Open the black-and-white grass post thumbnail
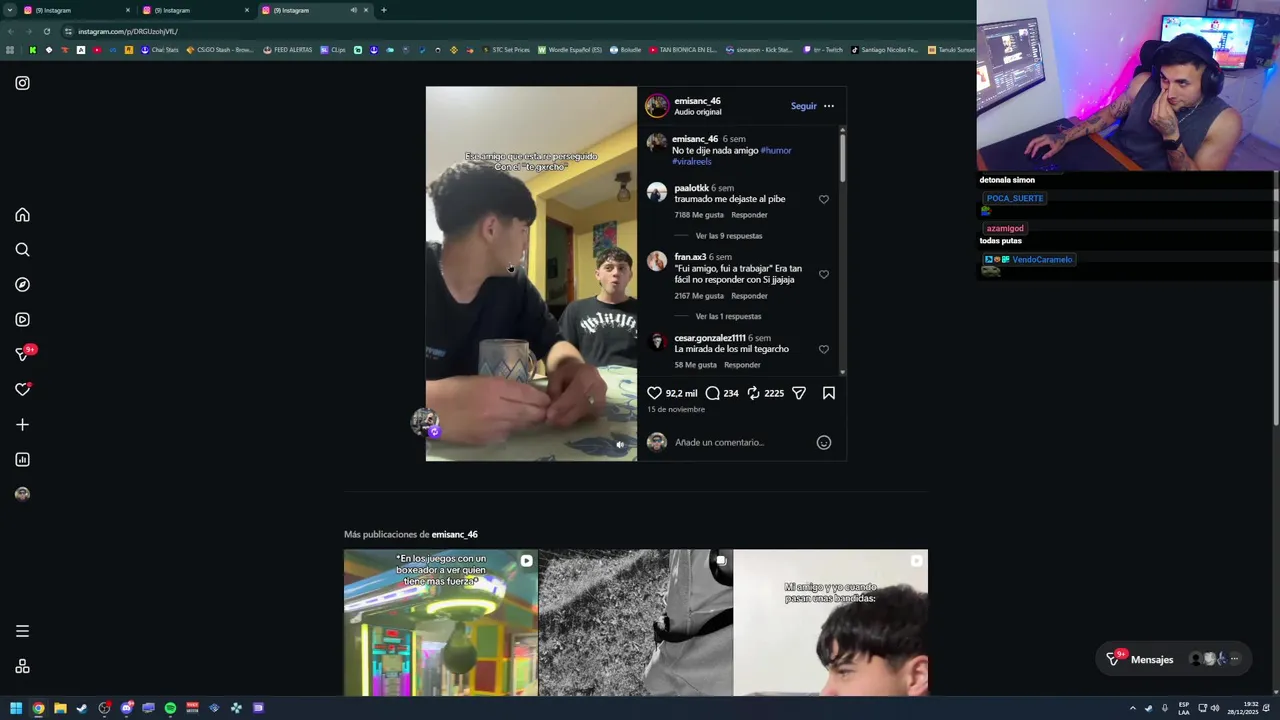This screenshot has width=1280, height=720. pyautogui.click(x=636, y=622)
